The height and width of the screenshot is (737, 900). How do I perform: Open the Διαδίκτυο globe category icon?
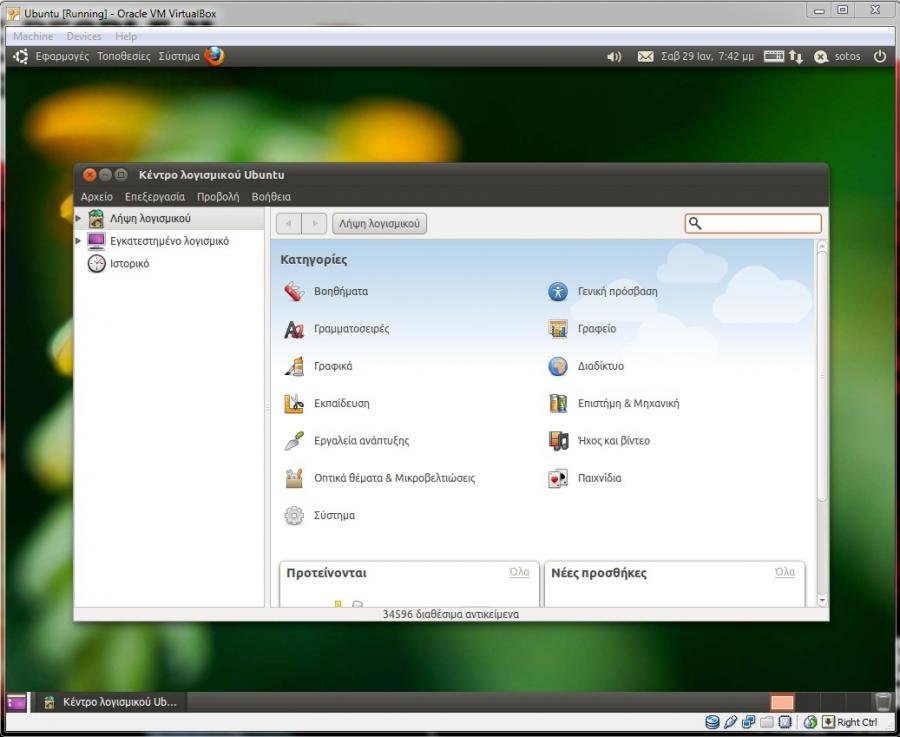[x=558, y=366]
